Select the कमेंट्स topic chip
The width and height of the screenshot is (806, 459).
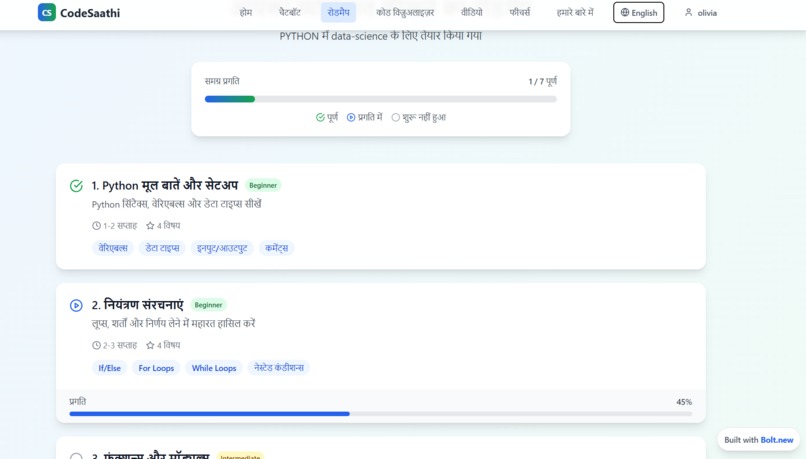point(277,248)
